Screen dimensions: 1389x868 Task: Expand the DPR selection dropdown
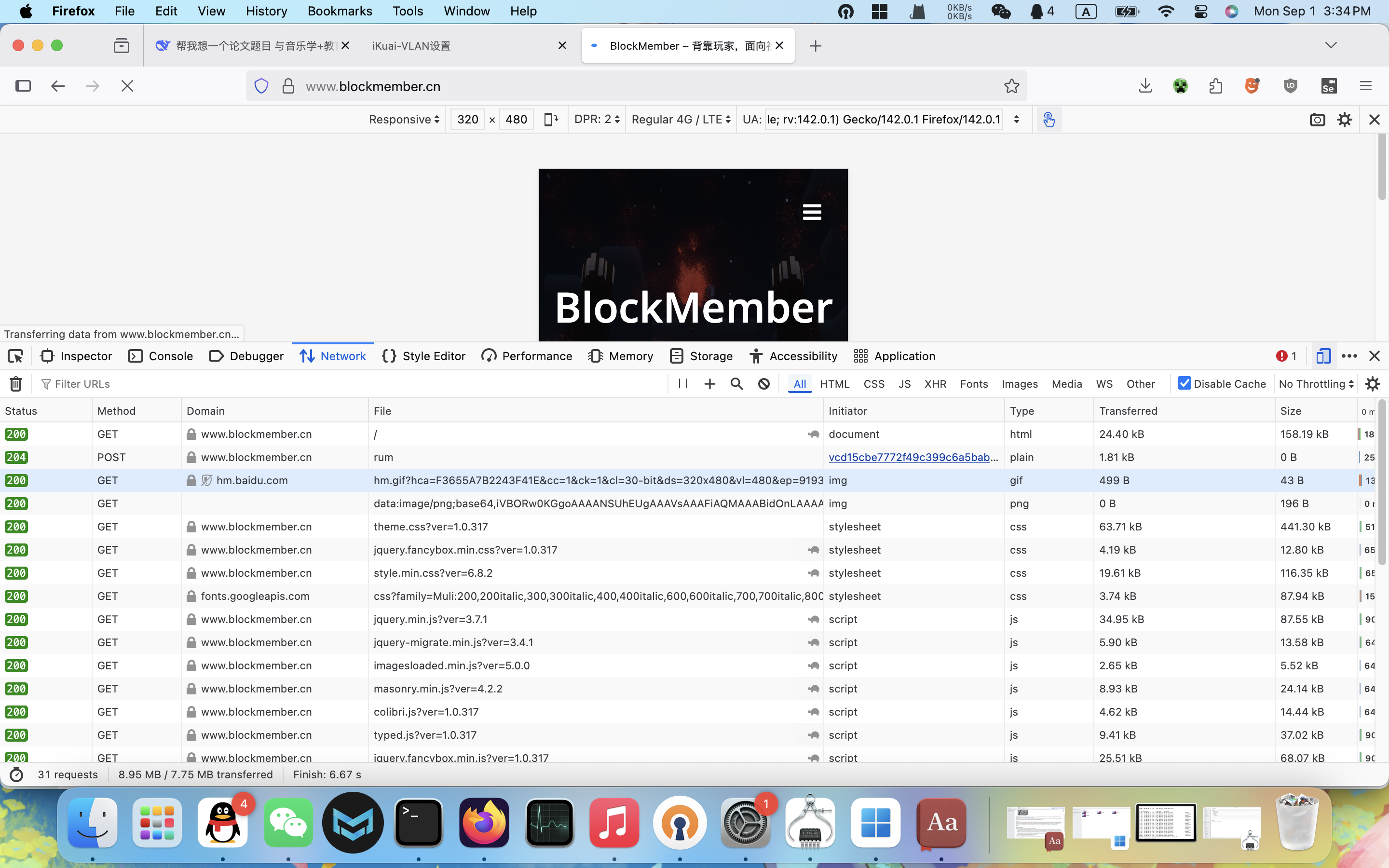click(596, 120)
